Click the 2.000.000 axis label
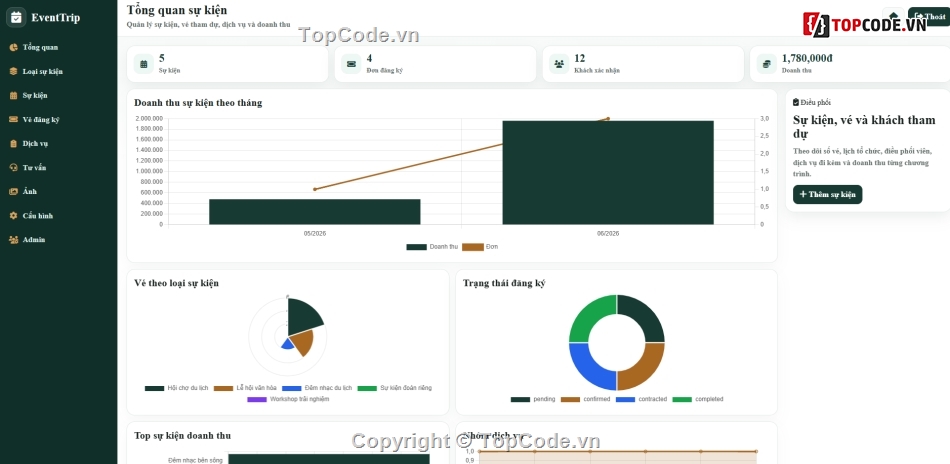Screen dimensions: 950x464 pos(149,118)
